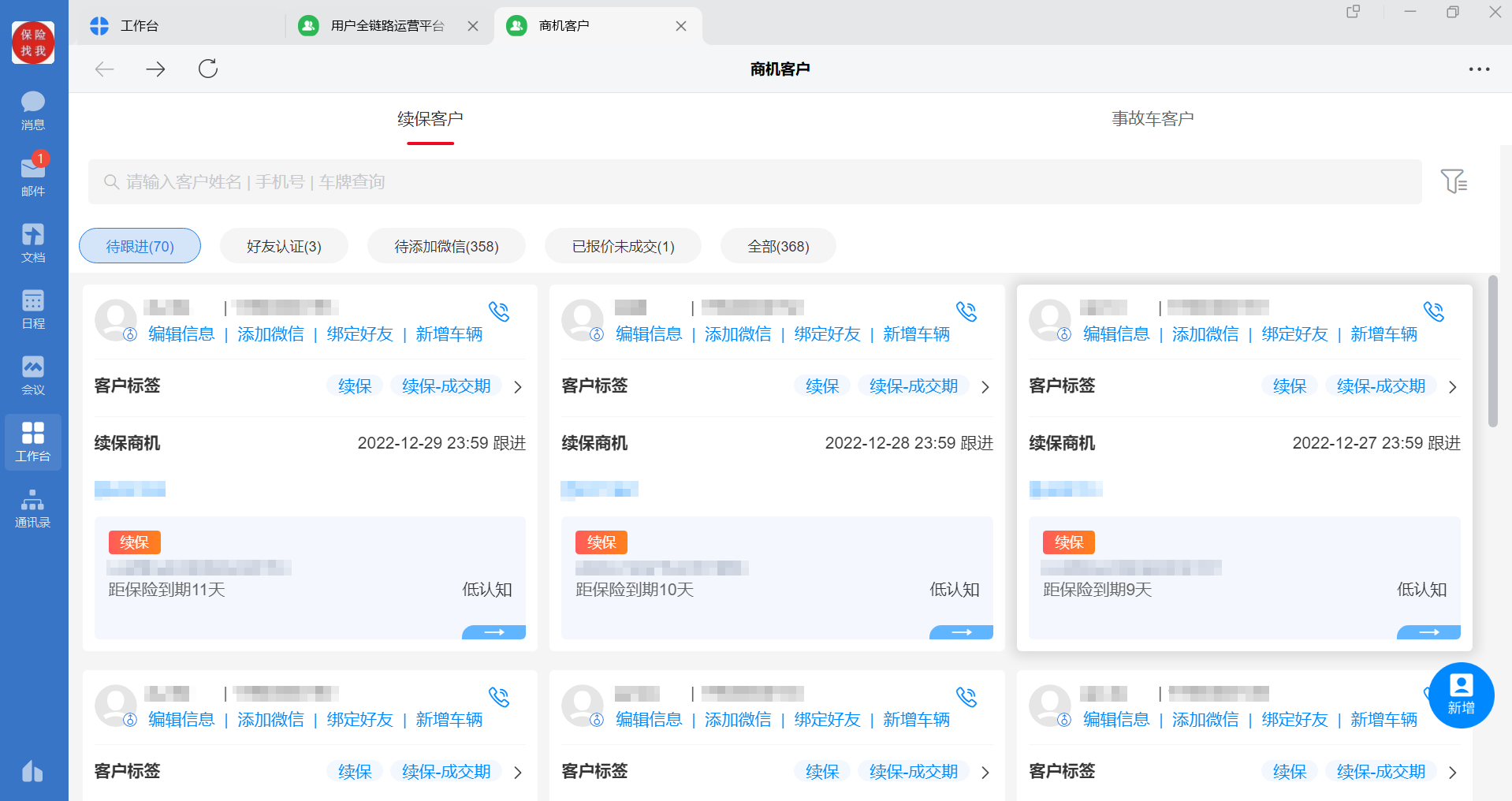Click 编辑信息 link on first customer card

click(x=181, y=334)
